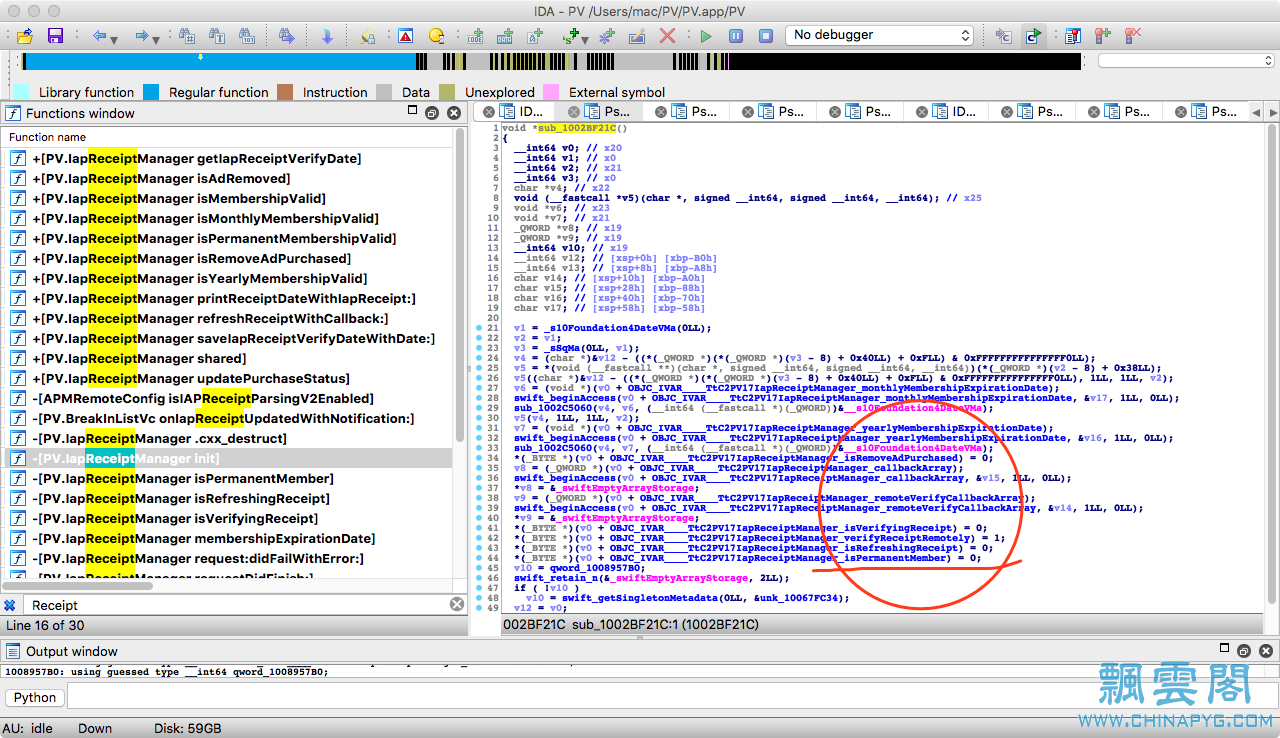1280x738 pixels.
Task: Select isMonthlyMembershipValid function row
Action: pos(228,218)
